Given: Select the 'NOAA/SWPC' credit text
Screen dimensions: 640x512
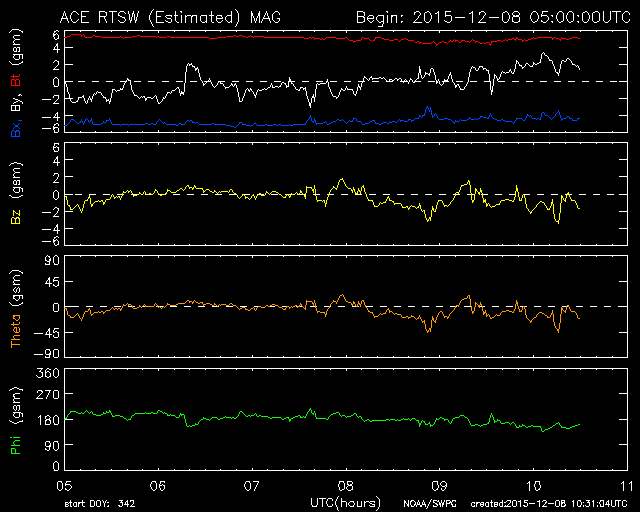Looking at the screenshot, I should coord(430,504).
